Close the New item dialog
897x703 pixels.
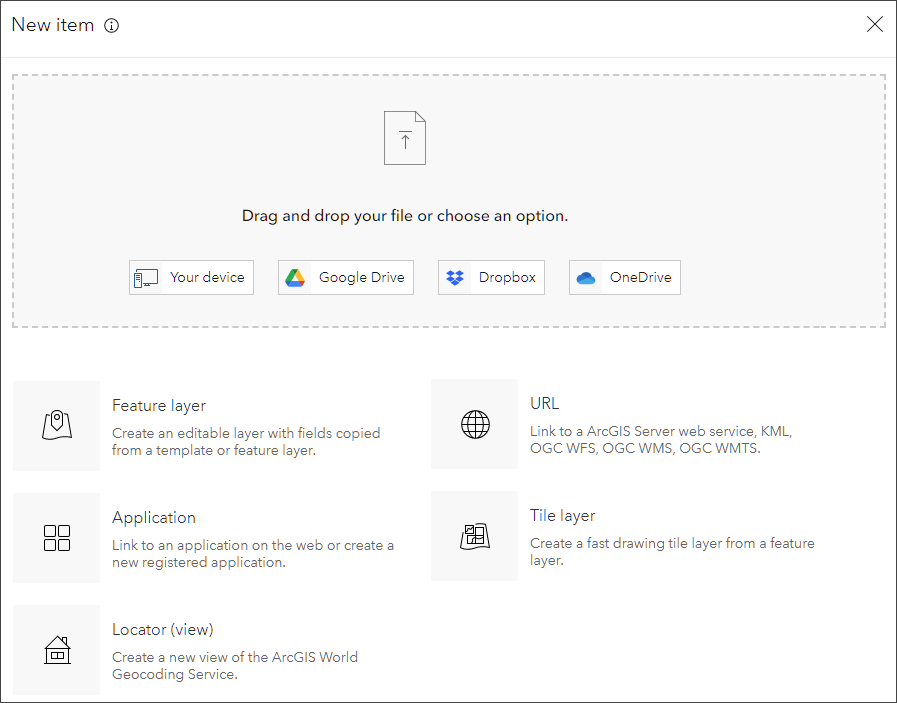click(875, 25)
